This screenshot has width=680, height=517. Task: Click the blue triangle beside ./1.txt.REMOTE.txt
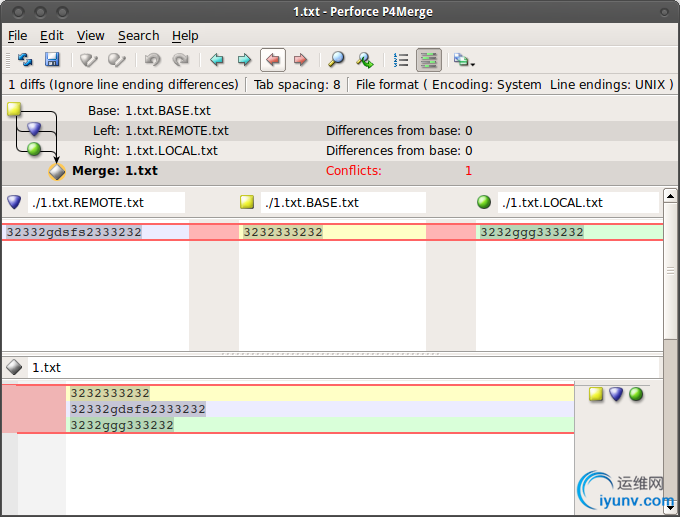coord(14,202)
